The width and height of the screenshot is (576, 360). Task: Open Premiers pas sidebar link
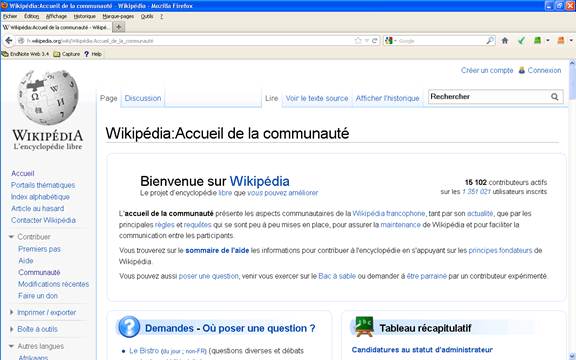click(x=39, y=249)
